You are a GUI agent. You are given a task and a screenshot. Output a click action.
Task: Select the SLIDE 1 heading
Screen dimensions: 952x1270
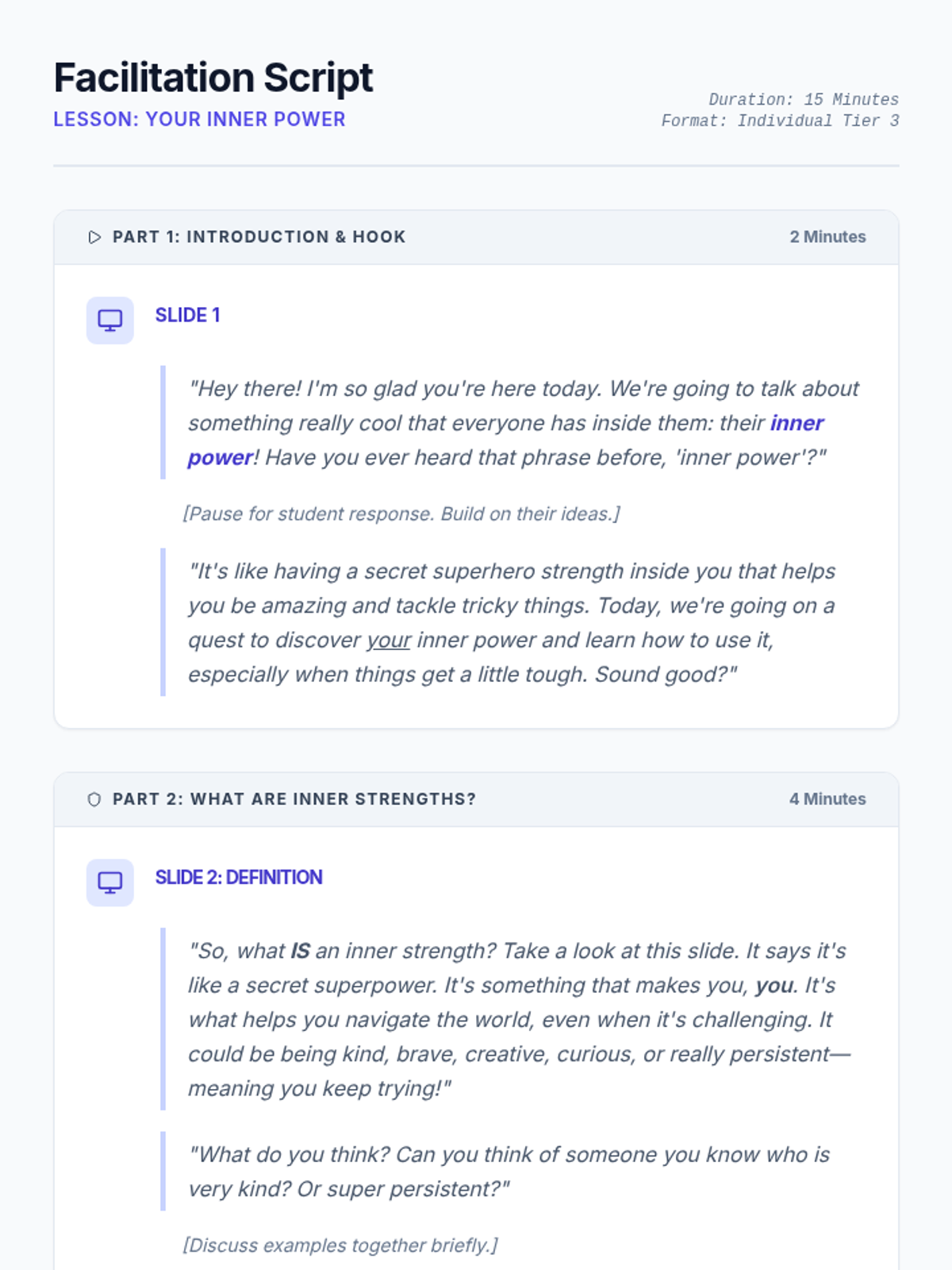(188, 315)
